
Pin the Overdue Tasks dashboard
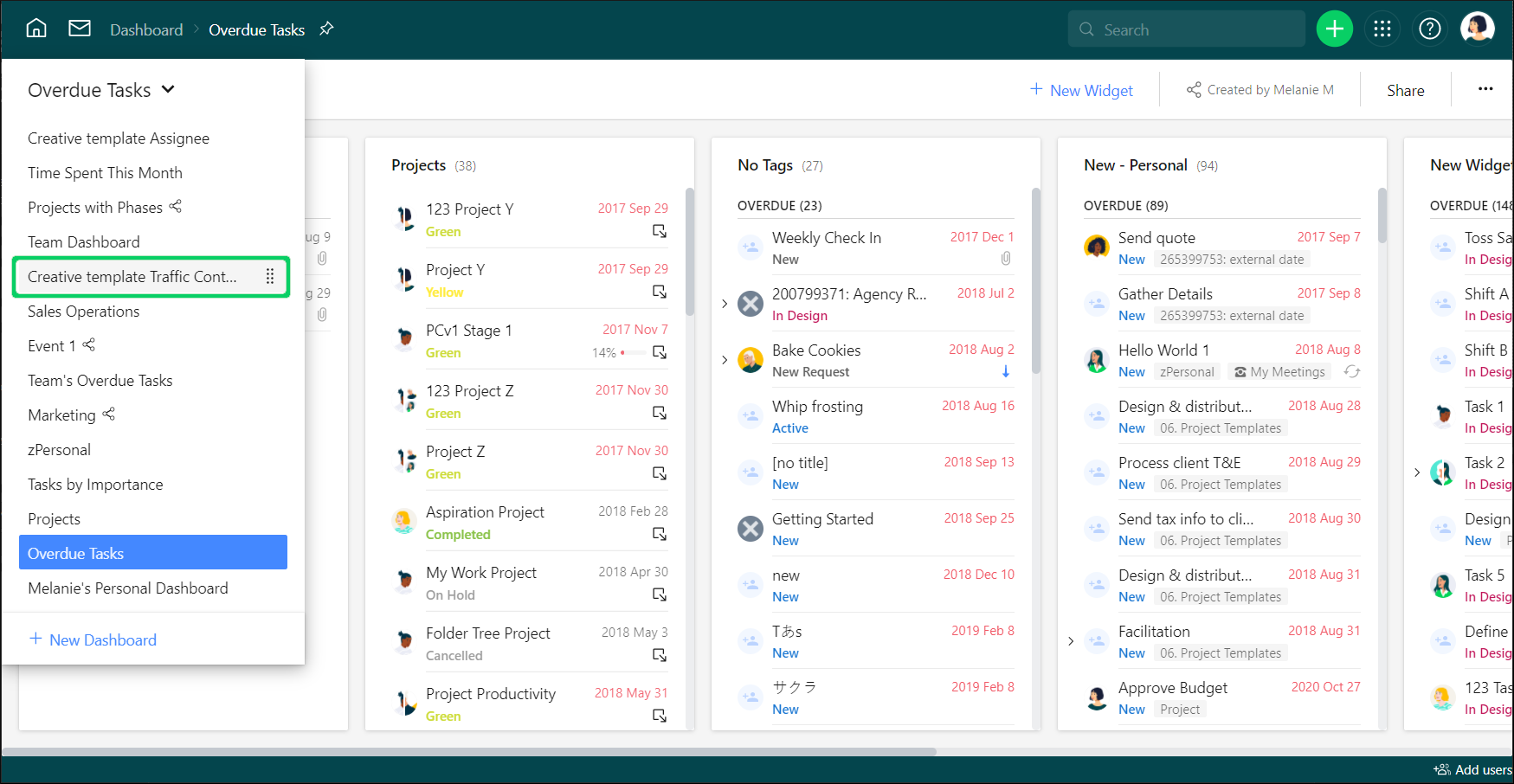tap(326, 29)
